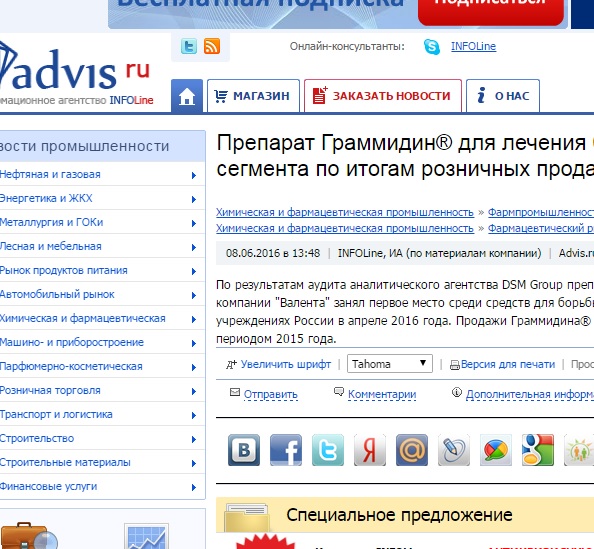This screenshot has height=549, width=594.
Task: Expand Лесная и мебельная arrow
Action: (194, 247)
